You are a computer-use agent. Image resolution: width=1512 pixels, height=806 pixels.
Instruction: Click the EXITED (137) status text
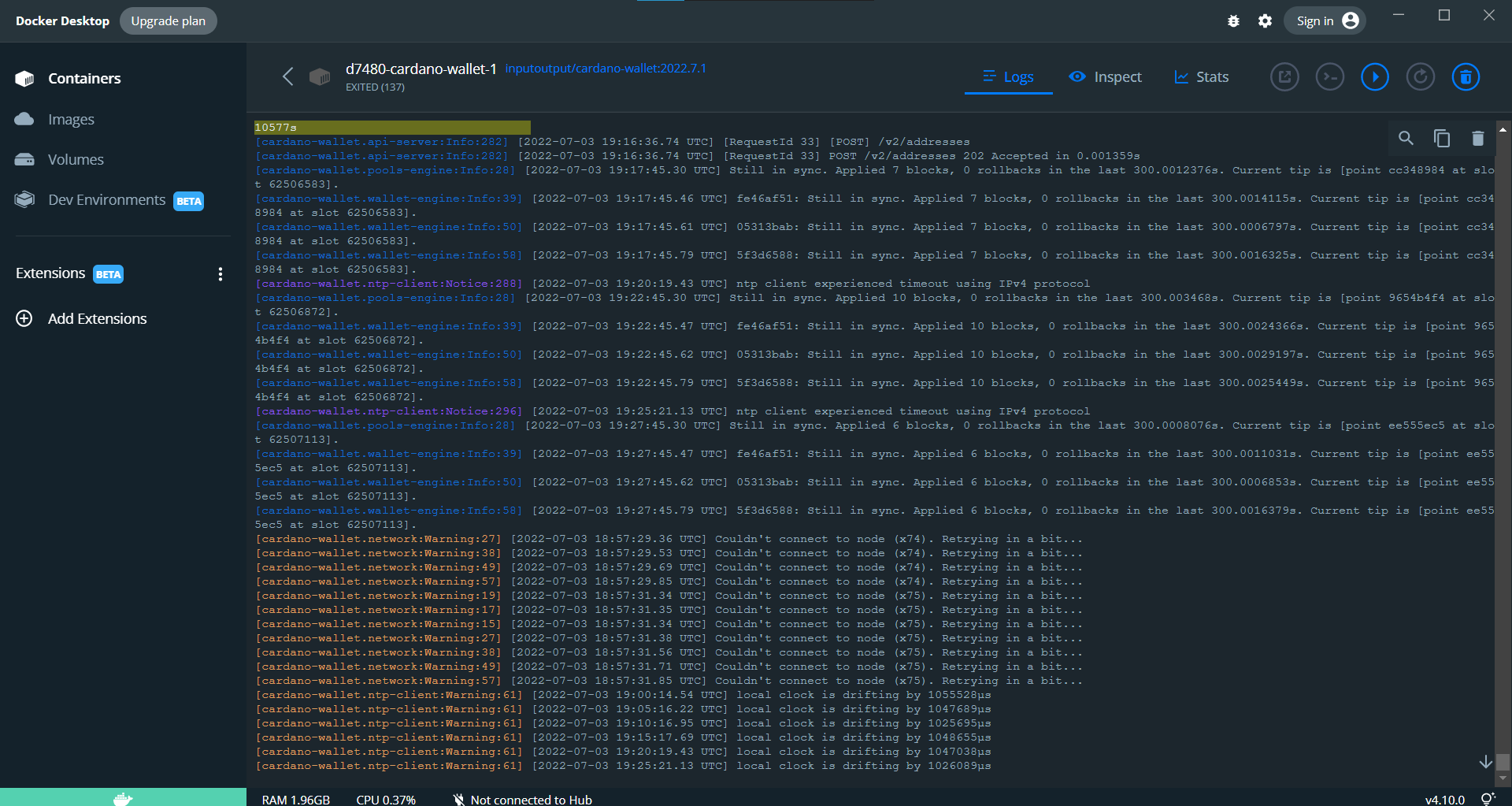pos(375,87)
